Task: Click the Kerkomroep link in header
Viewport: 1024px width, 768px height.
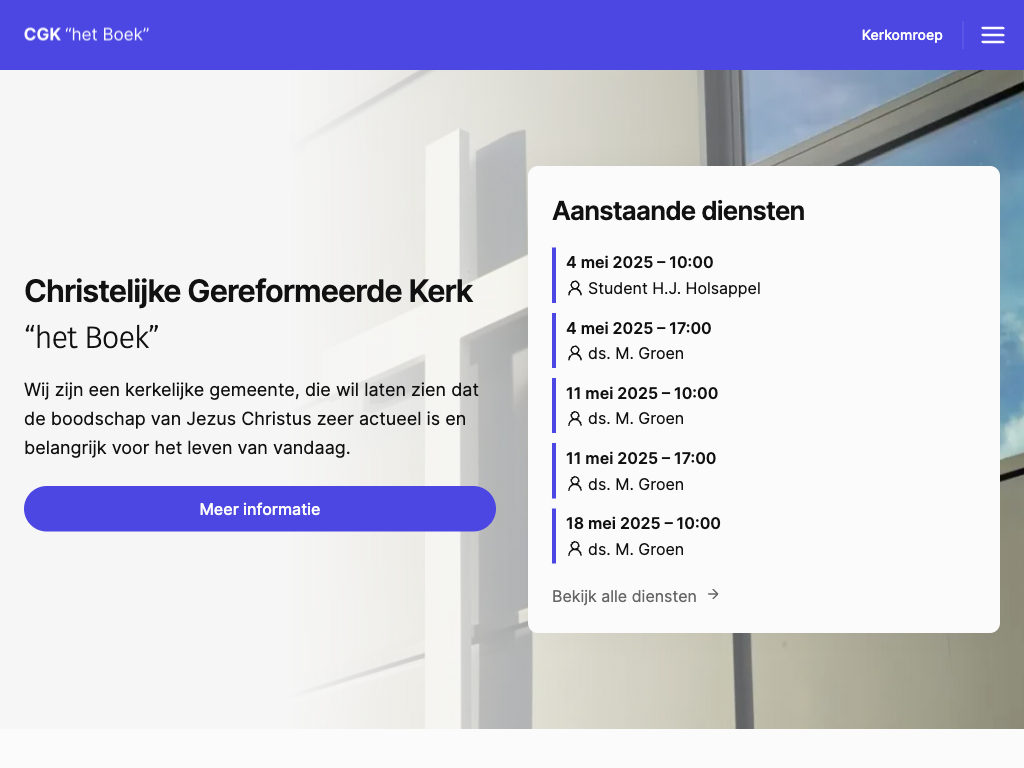Action: 901,35
